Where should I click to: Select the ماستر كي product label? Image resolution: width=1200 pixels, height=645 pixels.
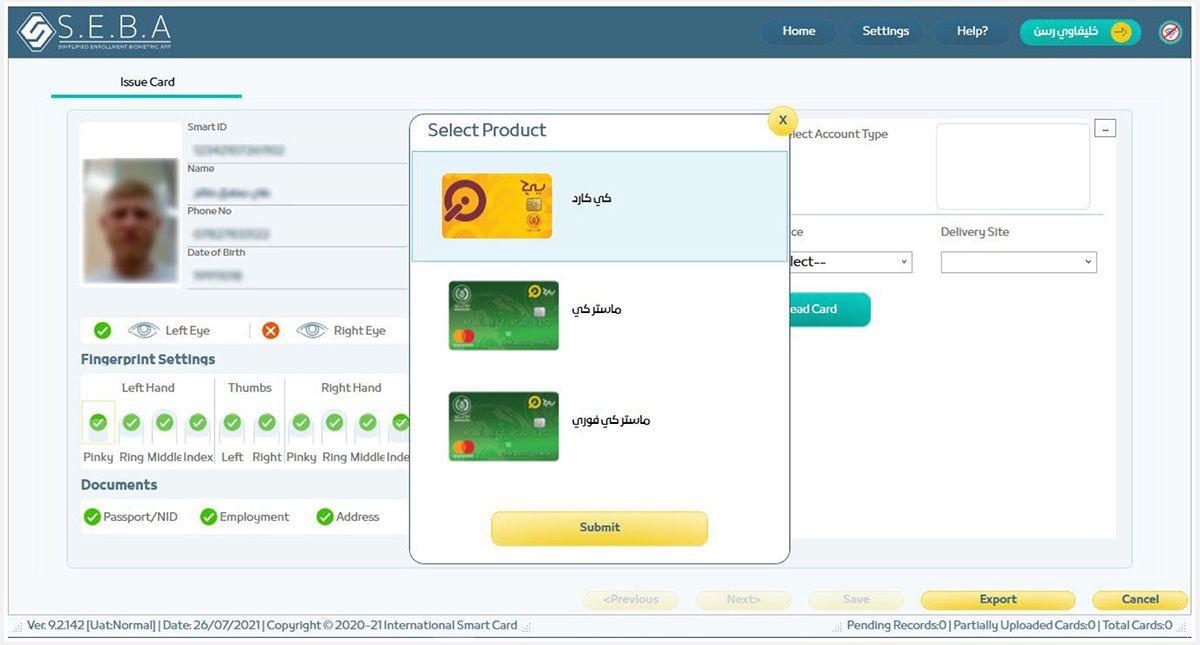pyautogui.click(x=596, y=309)
